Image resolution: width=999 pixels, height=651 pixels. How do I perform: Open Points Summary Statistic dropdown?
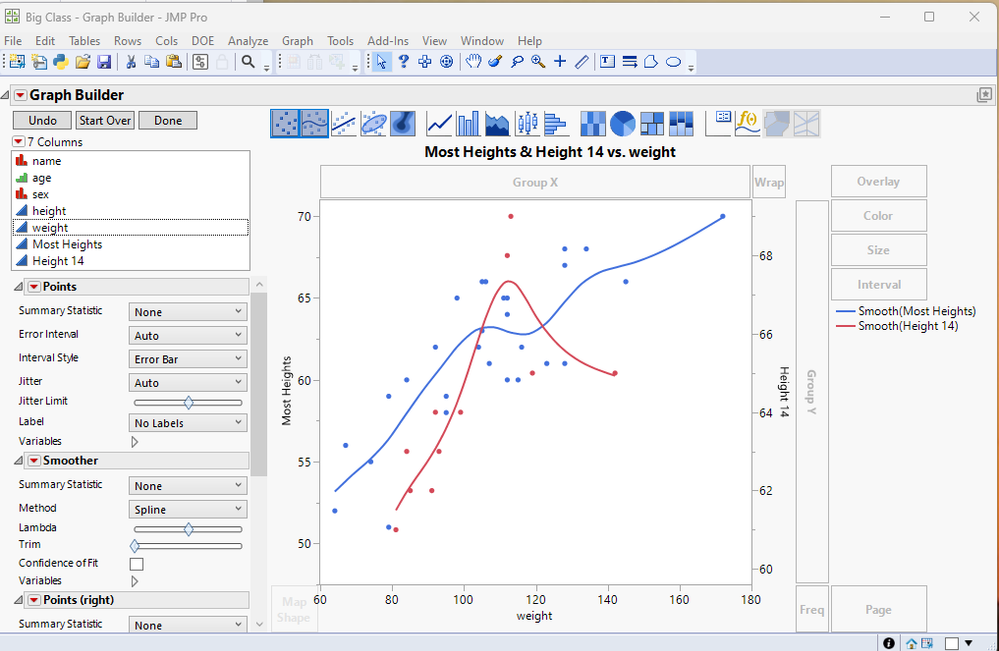tap(188, 311)
